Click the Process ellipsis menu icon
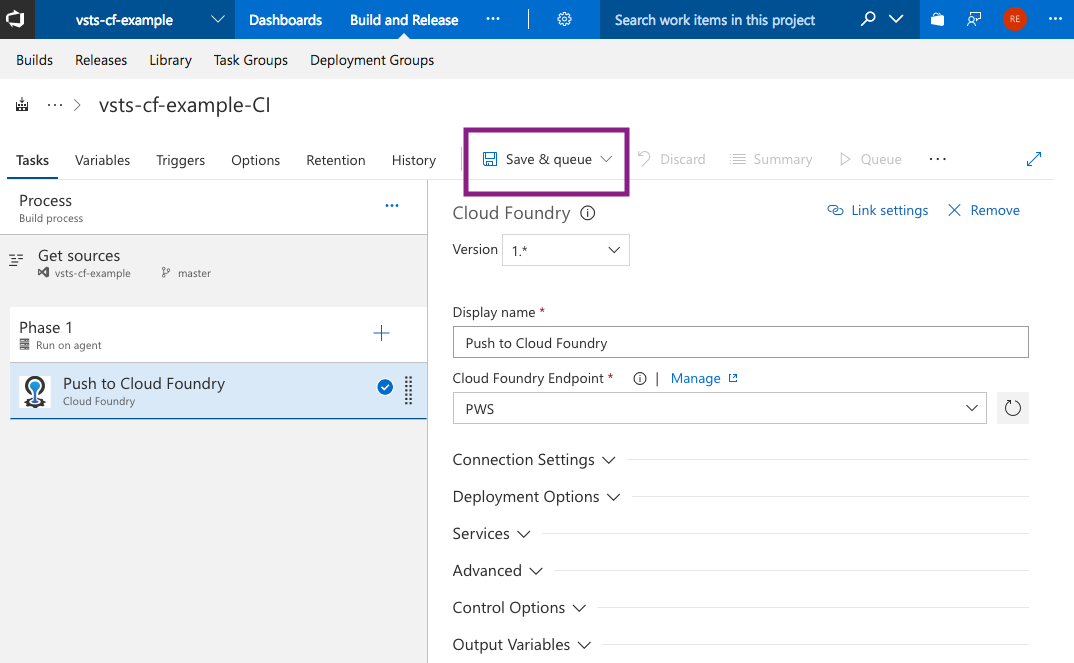The width and height of the screenshot is (1074, 663). coord(392,206)
